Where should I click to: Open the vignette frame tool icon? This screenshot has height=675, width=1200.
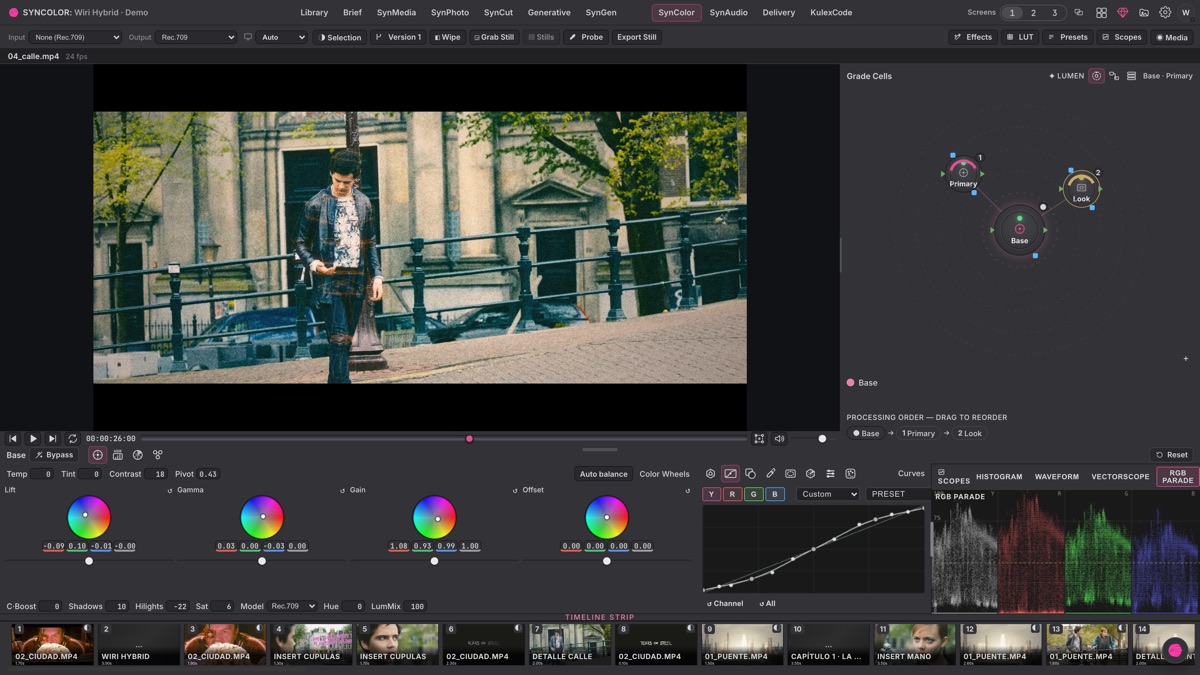(790, 474)
